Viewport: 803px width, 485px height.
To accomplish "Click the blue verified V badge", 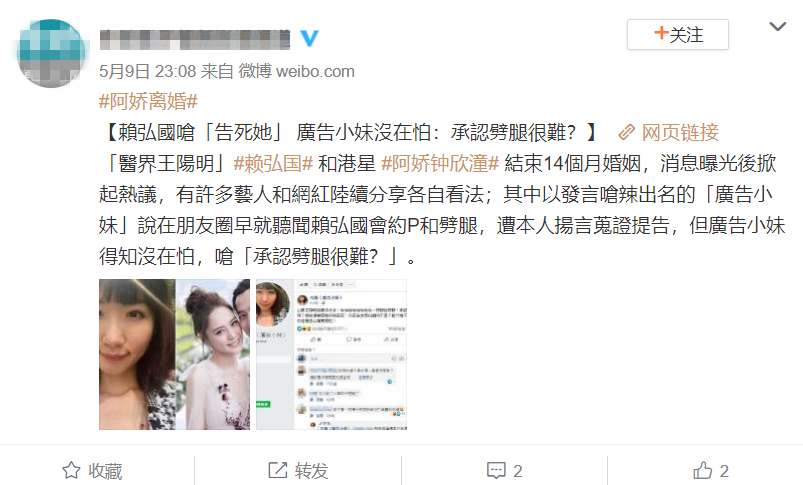I will tap(309, 38).
